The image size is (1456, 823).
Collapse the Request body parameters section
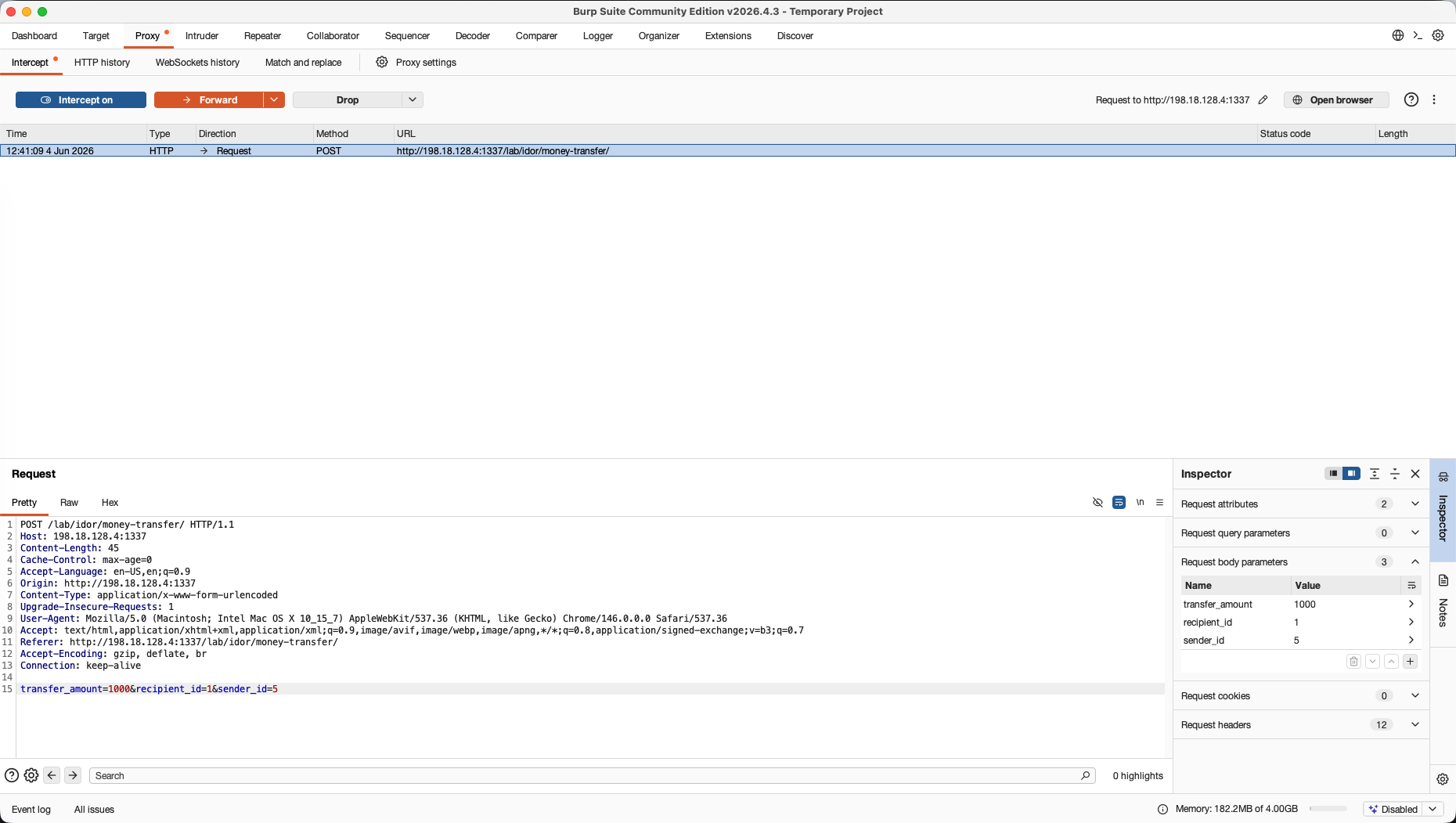[x=1415, y=561]
